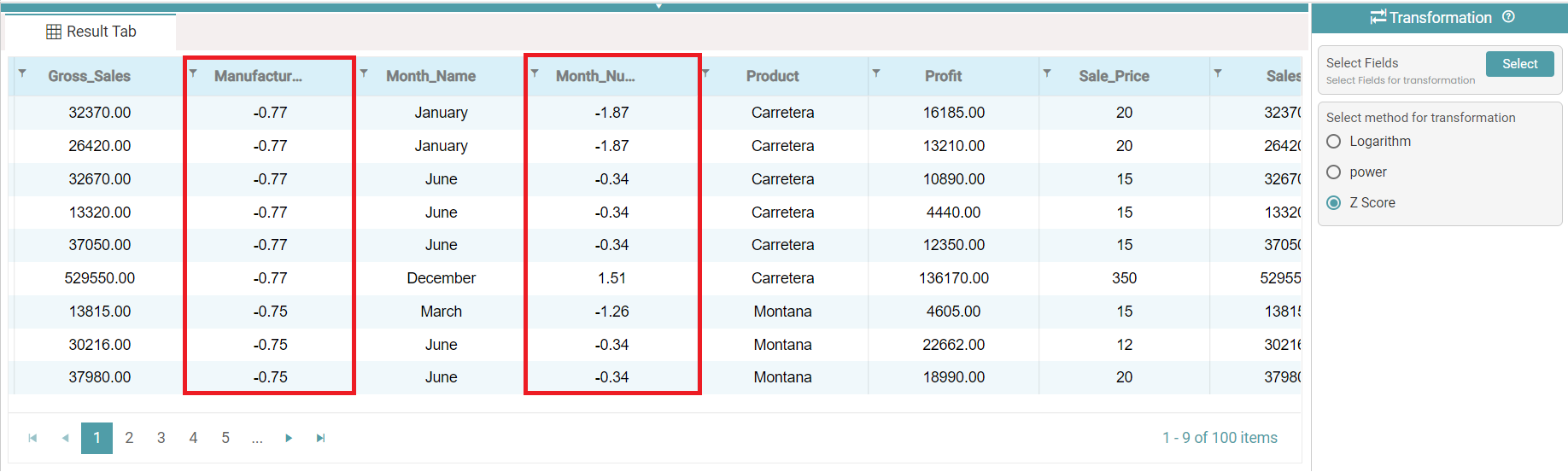Viewport: 1568px width, 472px height.
Task: Go to the last page of results
Action: [320, 438]
